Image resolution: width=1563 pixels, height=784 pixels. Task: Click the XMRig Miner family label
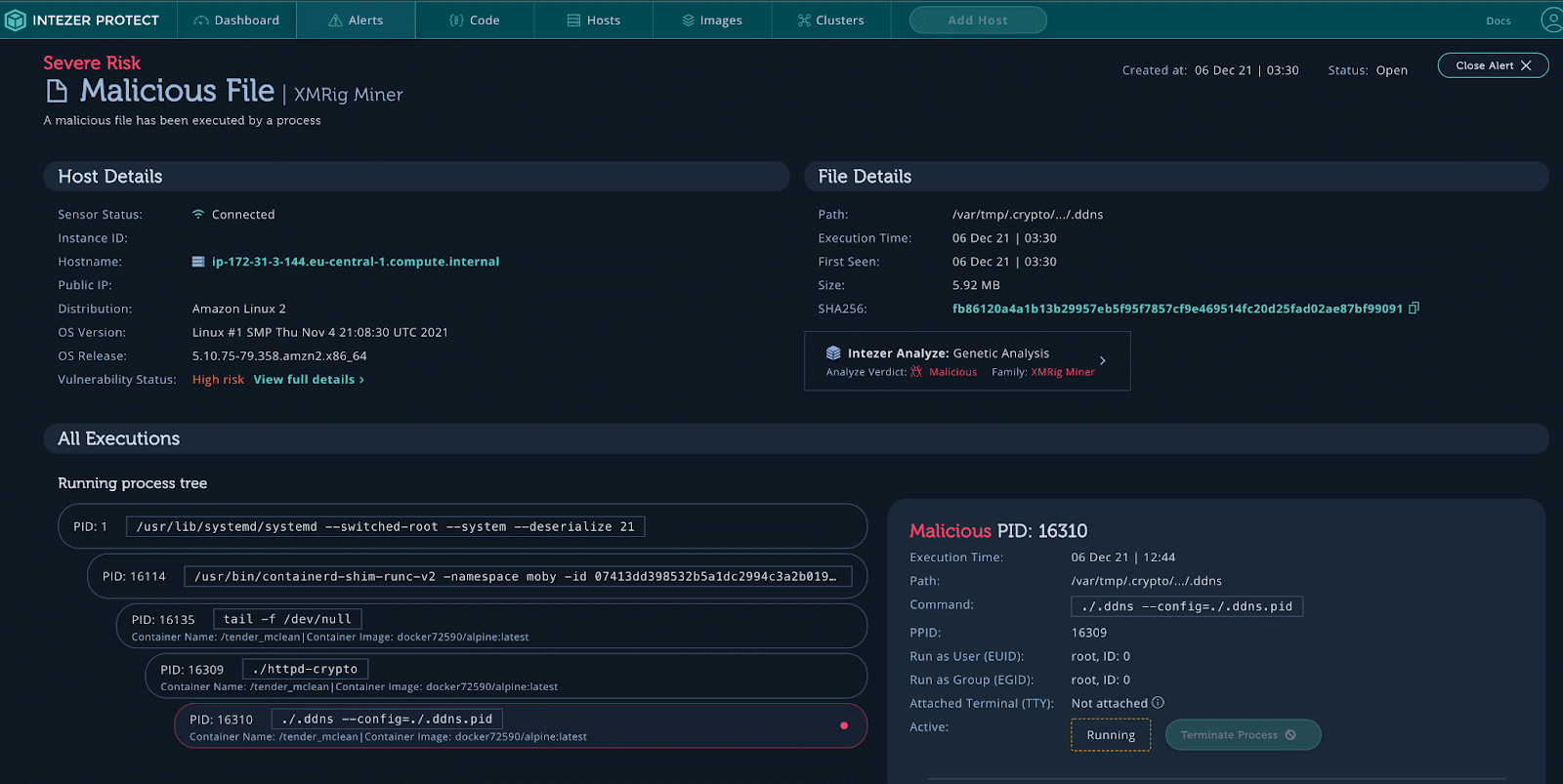point(1063,372)
